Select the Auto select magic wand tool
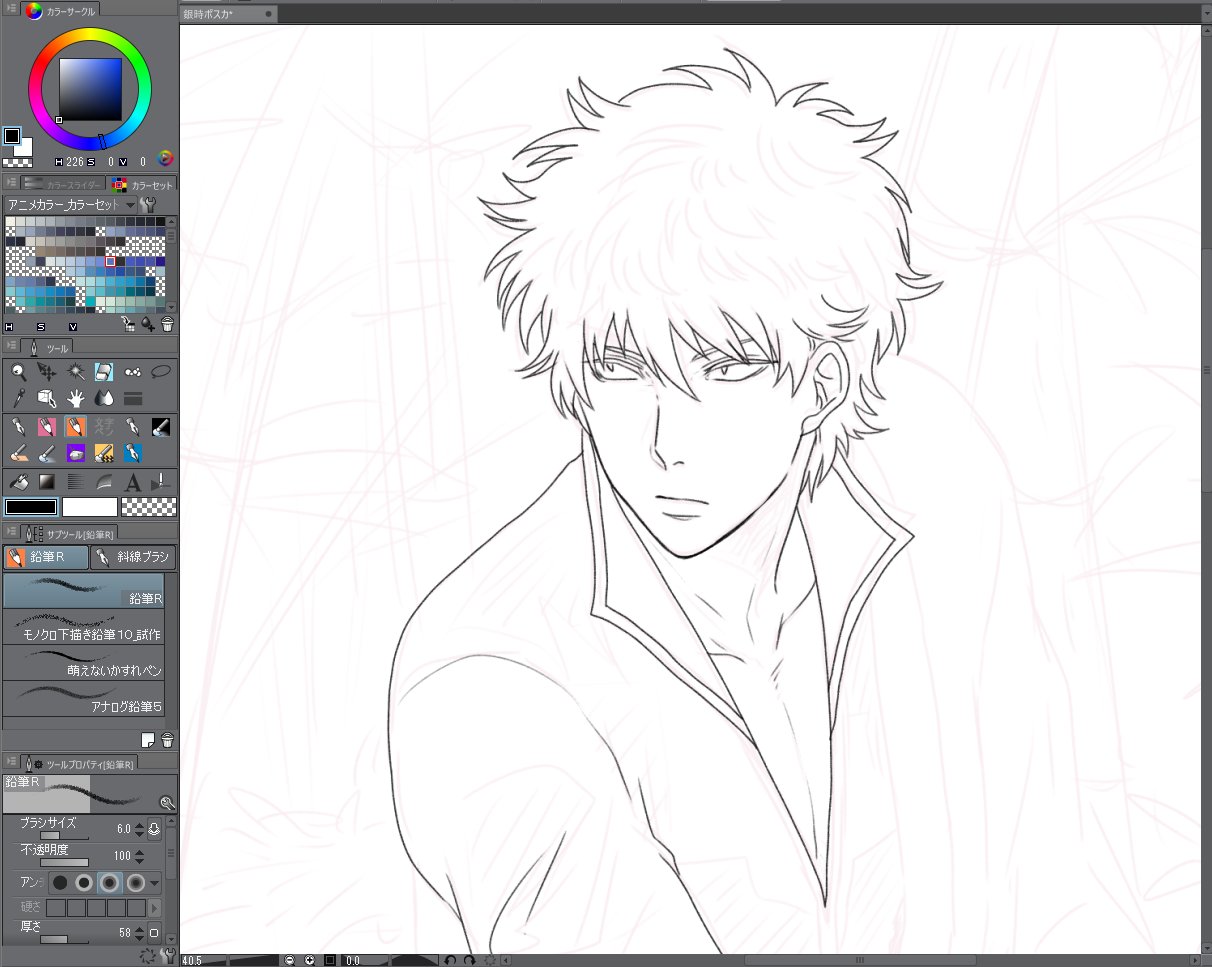Image resolution: width=1212 pixels, height=967 pixels. 75,372
